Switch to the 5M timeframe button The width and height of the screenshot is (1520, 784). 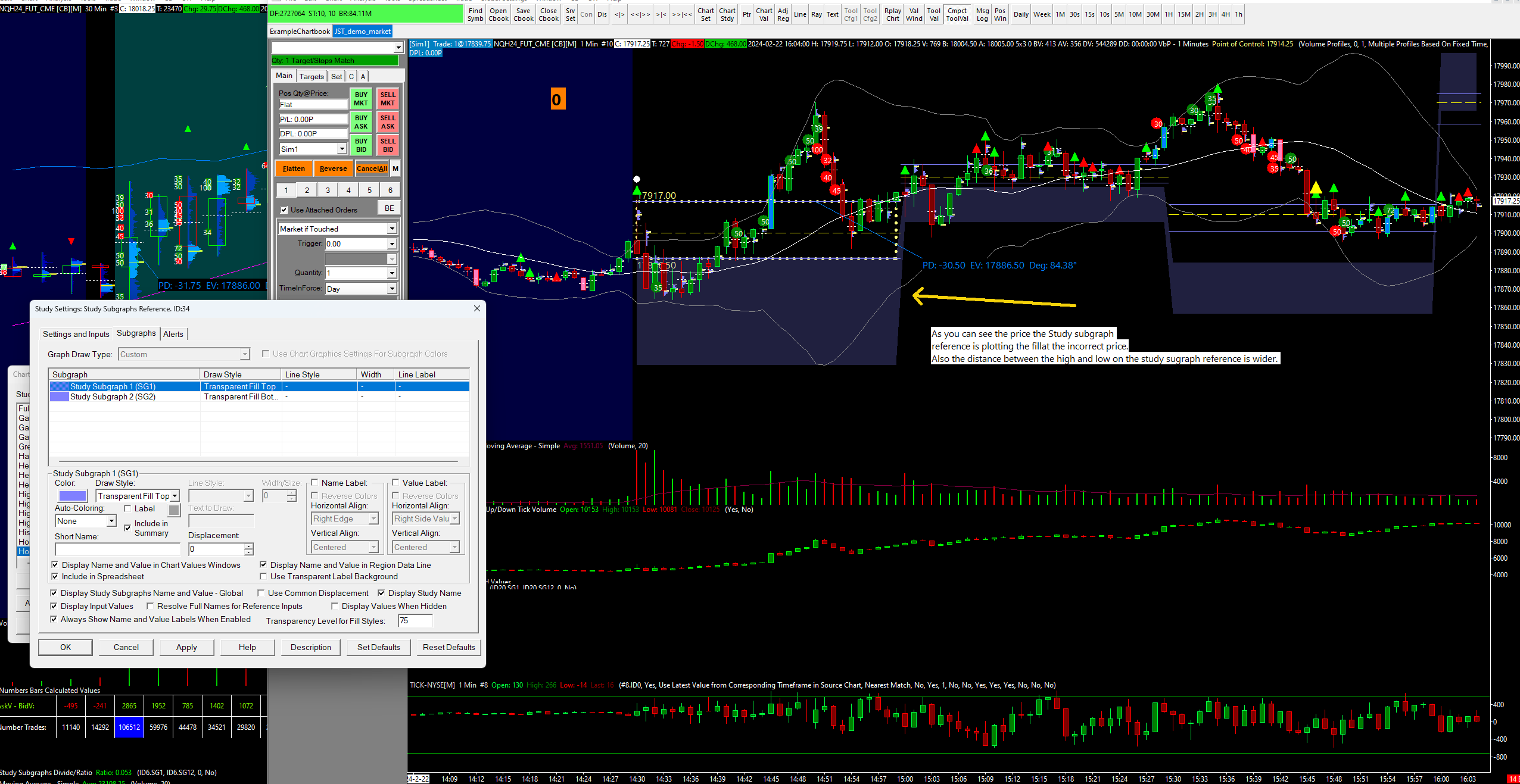pyautogui.click(x=1119, y=14)
